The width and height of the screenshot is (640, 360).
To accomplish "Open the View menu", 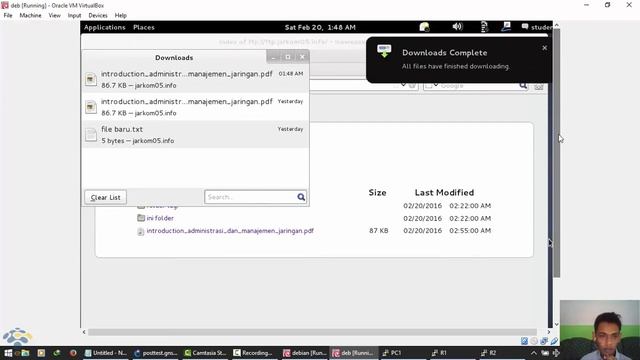I will [54, 16].
